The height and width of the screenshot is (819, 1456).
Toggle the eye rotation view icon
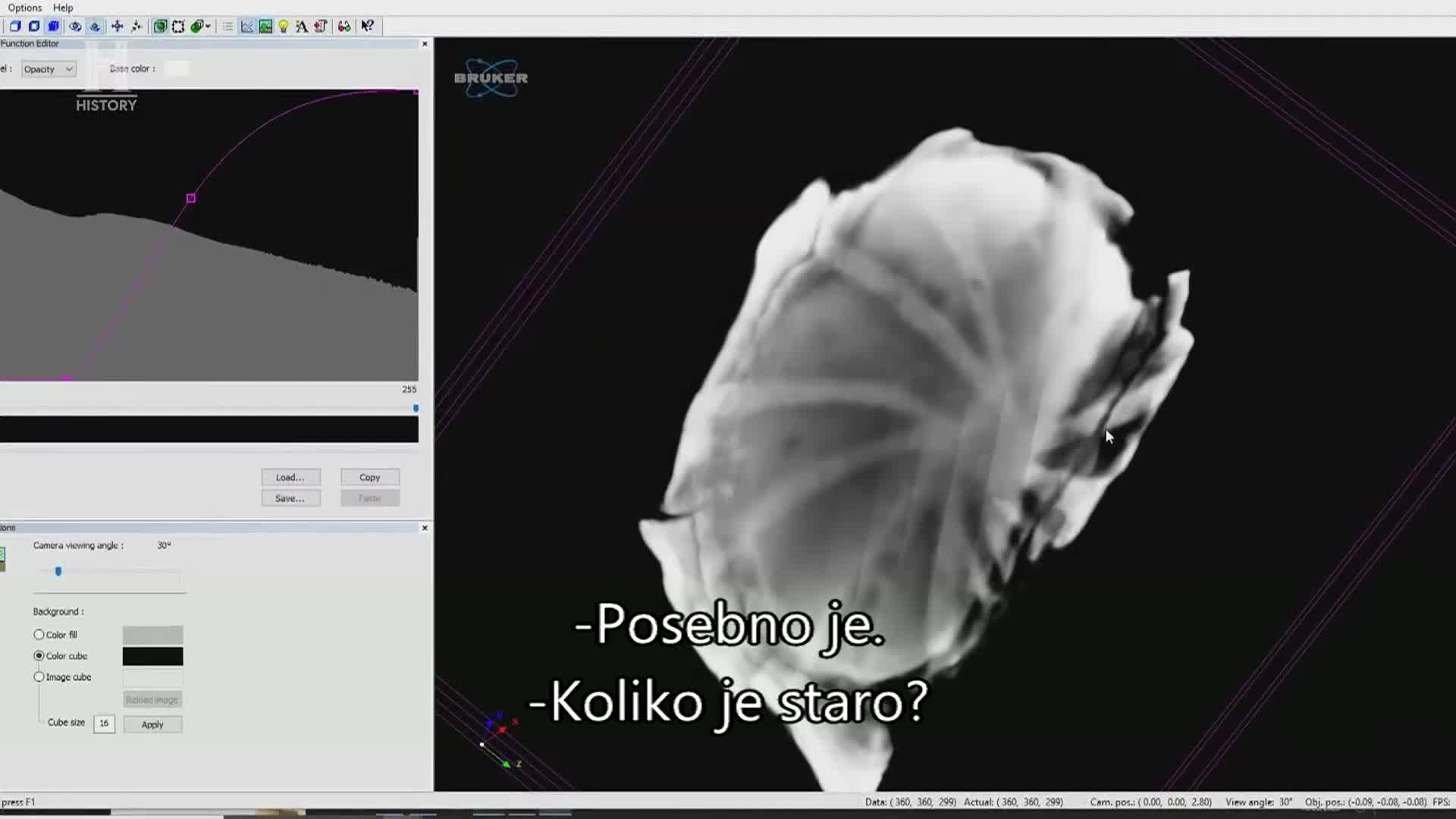(x=75, y=27)
